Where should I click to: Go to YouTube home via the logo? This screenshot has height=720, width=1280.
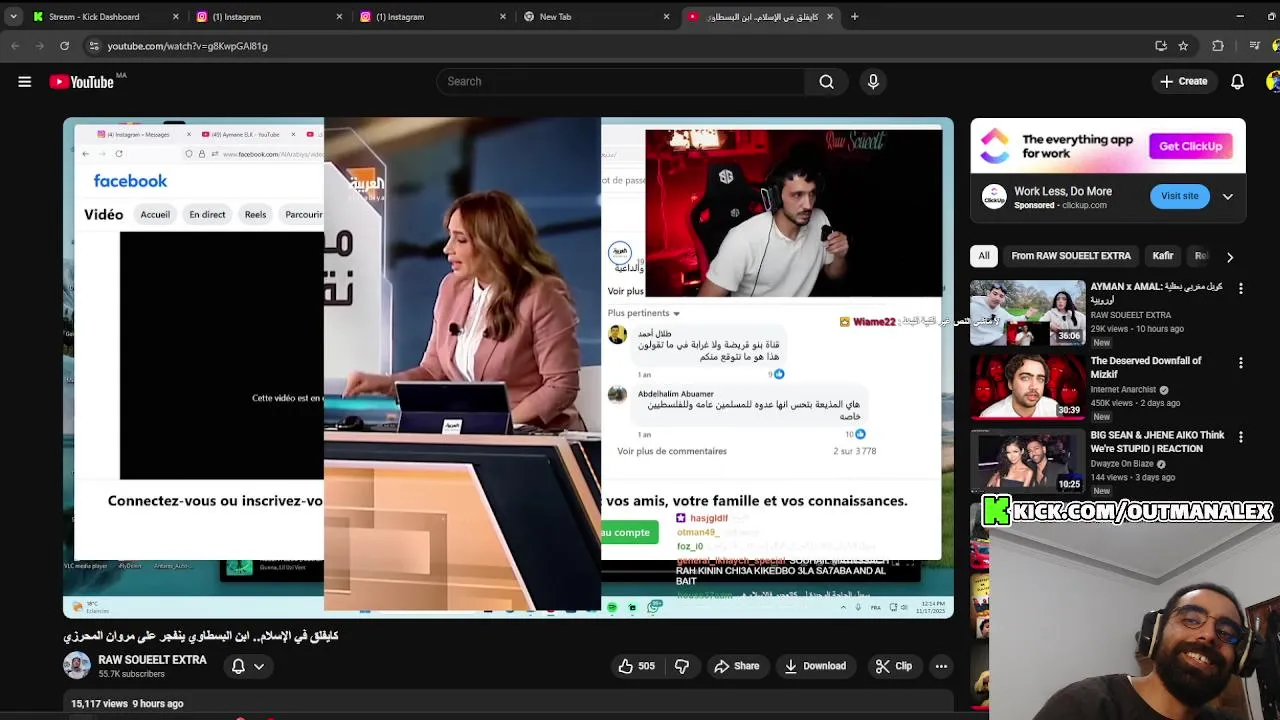[81, 82]
